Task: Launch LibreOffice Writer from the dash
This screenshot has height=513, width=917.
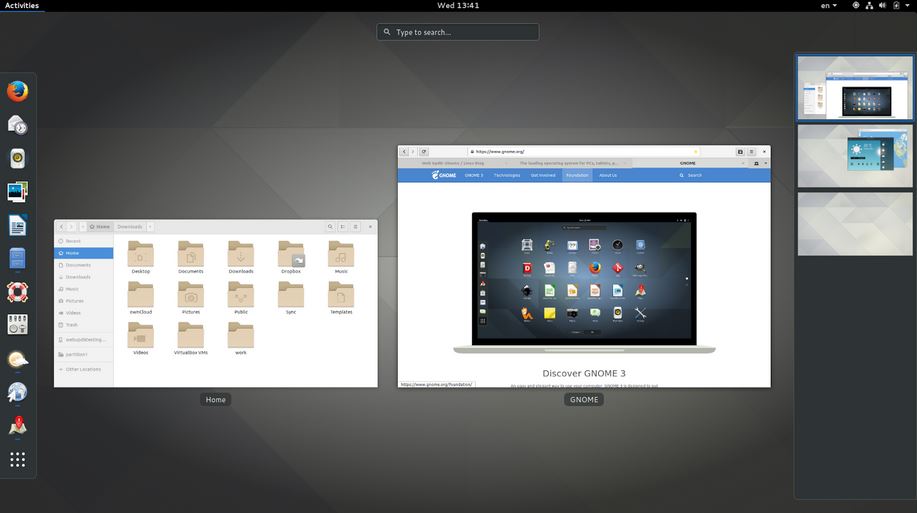Action: point(18,225)
